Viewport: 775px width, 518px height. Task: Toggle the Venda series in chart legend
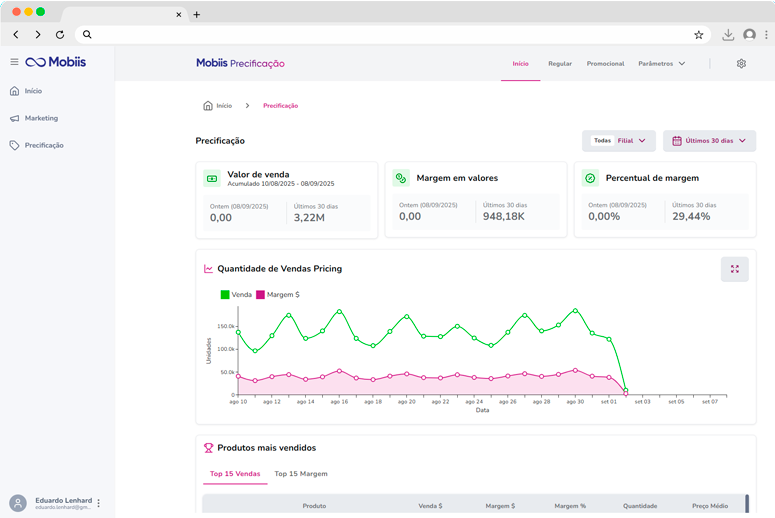(236, 295)
